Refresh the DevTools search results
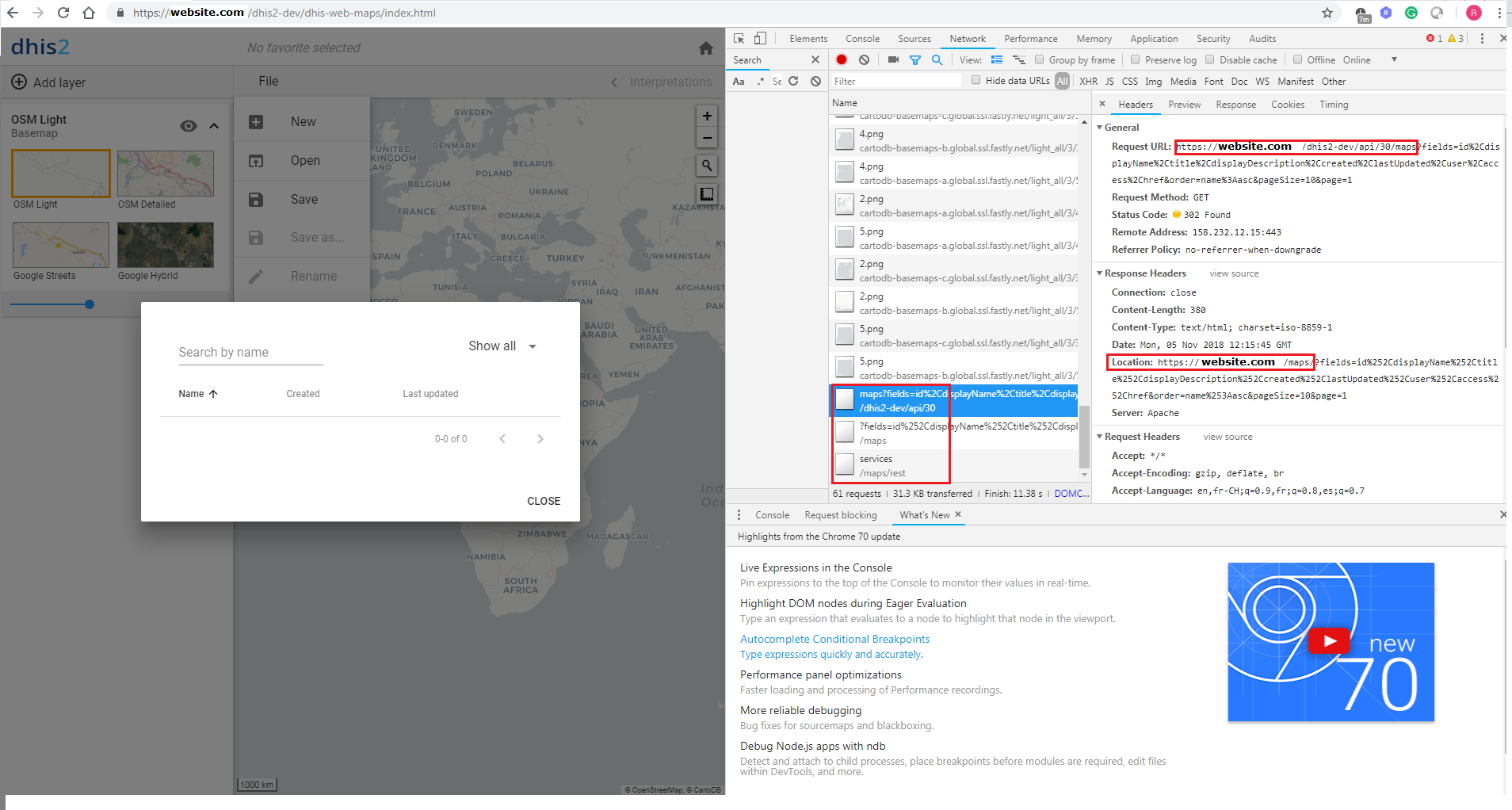The image size is (1512, 810). point(793,81)
